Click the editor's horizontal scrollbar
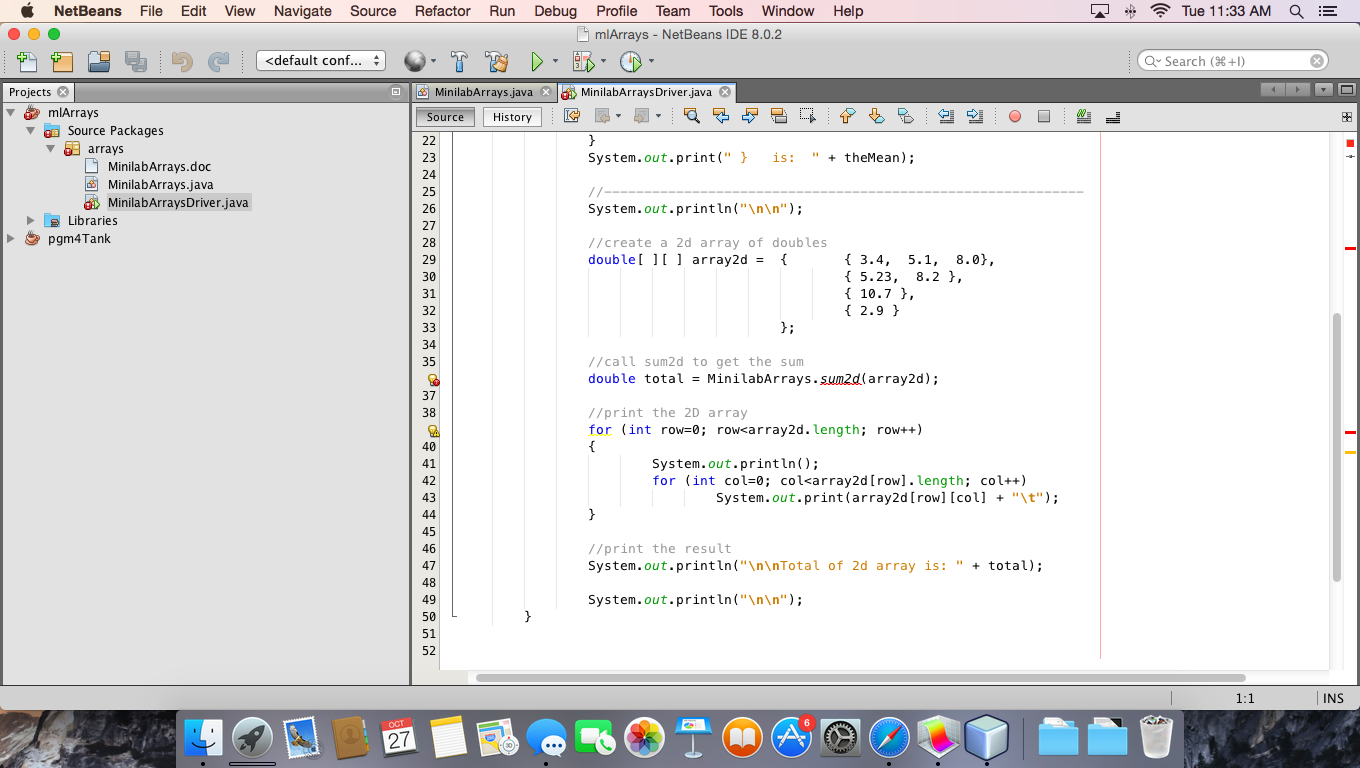The image size is (1360, 768). (860, 678)
